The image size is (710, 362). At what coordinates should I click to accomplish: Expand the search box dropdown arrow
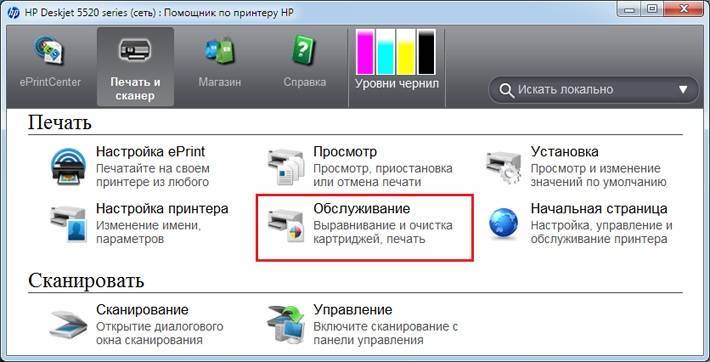click(x=683, y=90)
